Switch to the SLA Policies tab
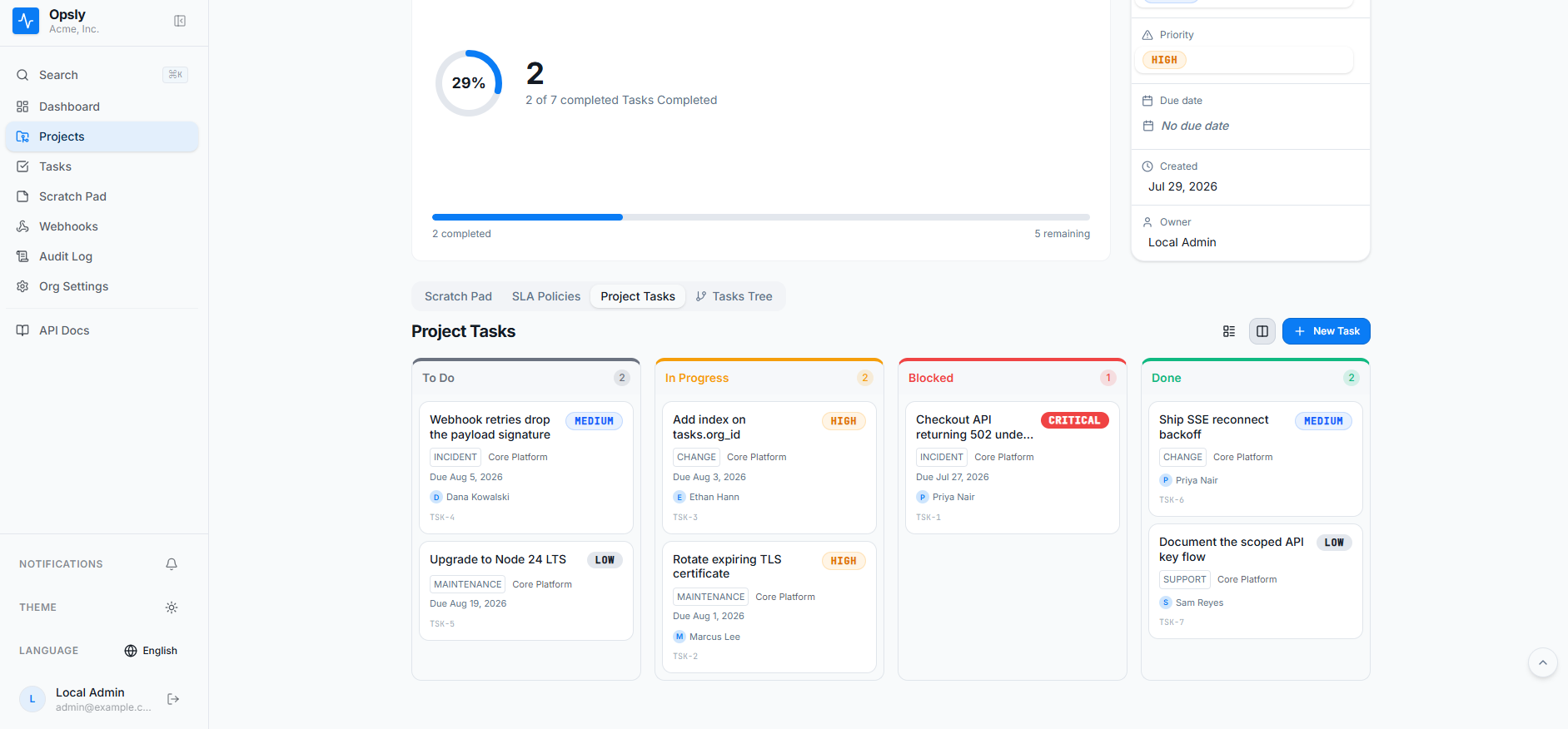The width and height of the screenshot is (1568, 729). point(546,296)
